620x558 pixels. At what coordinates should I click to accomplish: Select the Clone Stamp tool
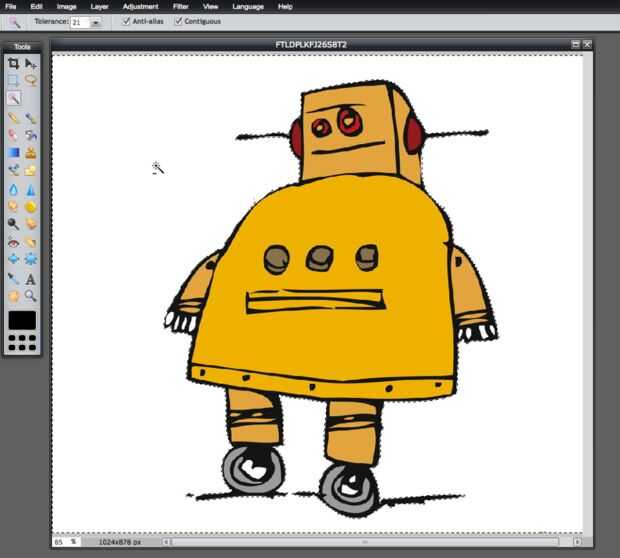[x=30, y=153]
